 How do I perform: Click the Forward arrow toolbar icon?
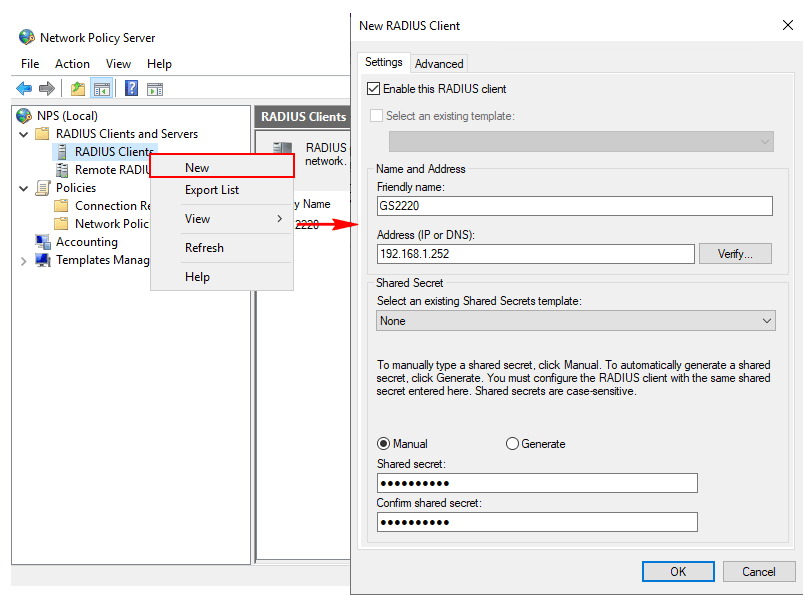(46, 89)
